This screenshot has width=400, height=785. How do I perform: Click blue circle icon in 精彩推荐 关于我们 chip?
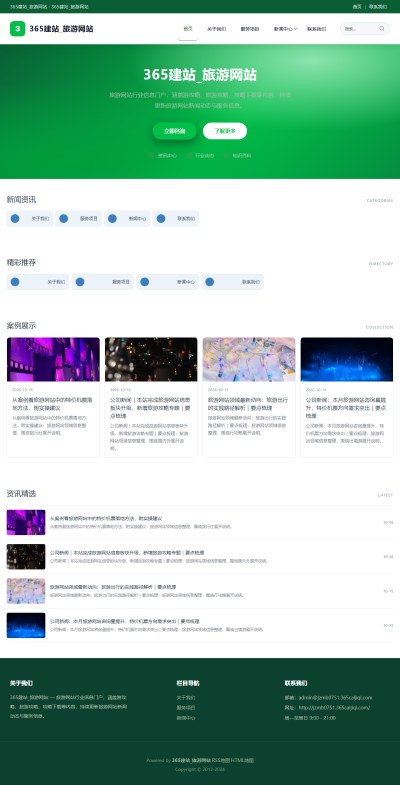[15, 282]
